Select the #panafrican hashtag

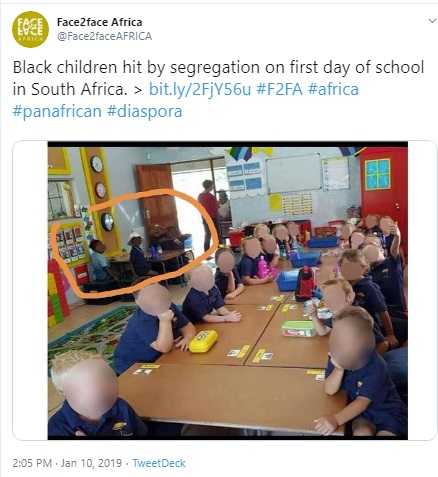57,111
